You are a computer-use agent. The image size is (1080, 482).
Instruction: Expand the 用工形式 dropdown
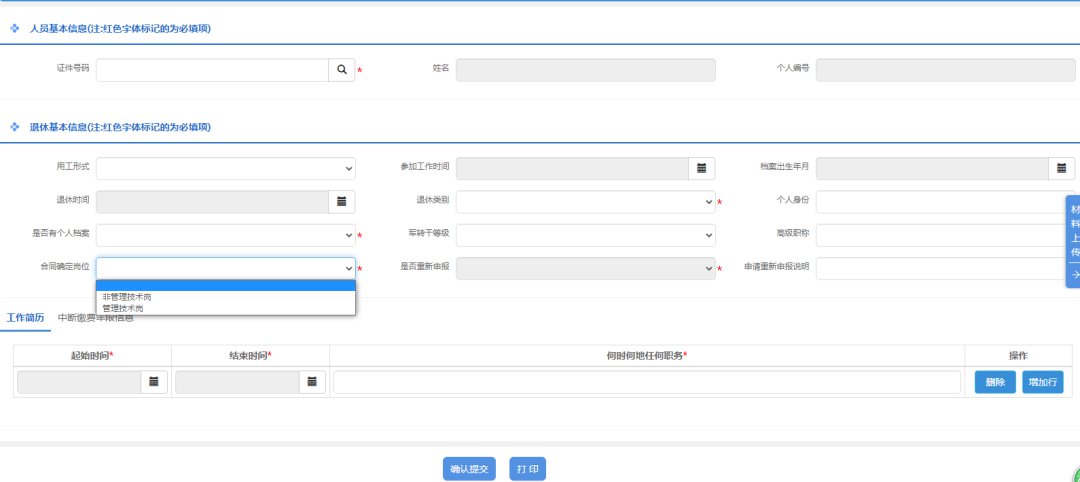click(225, 168)
